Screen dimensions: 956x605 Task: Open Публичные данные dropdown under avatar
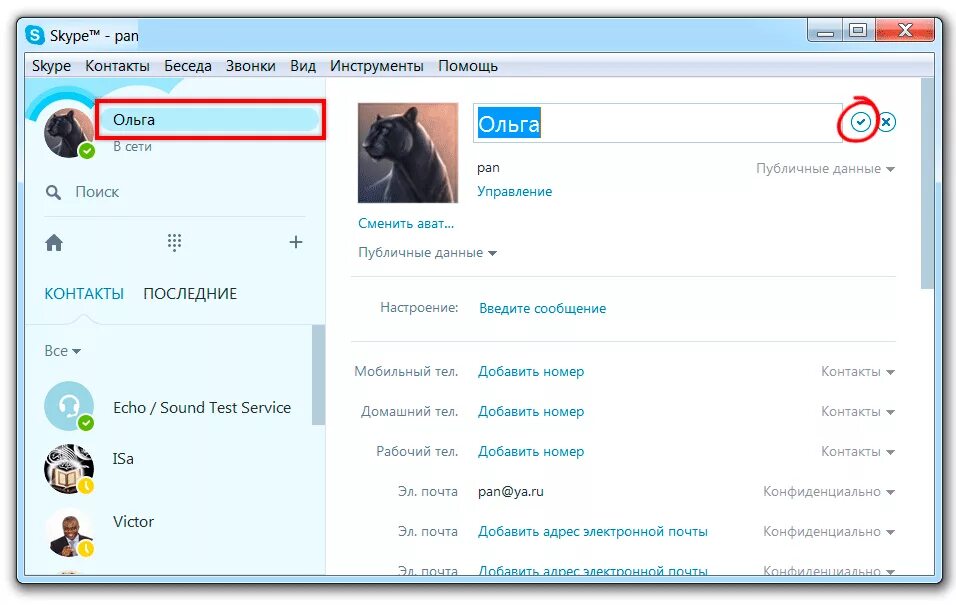(427, 252)
